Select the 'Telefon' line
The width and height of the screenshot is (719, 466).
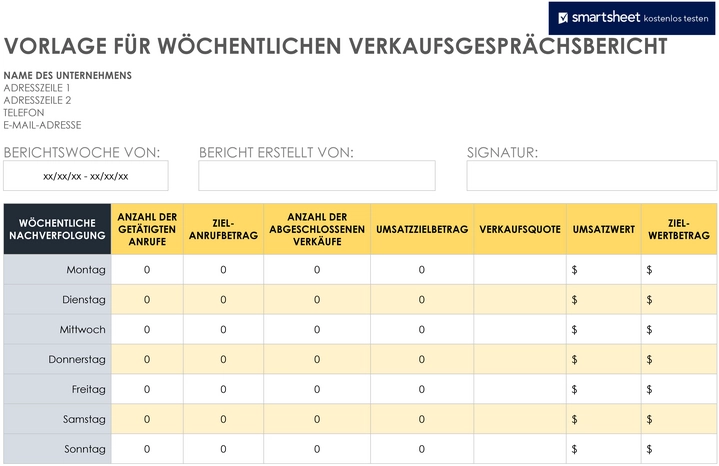[24, 113]
